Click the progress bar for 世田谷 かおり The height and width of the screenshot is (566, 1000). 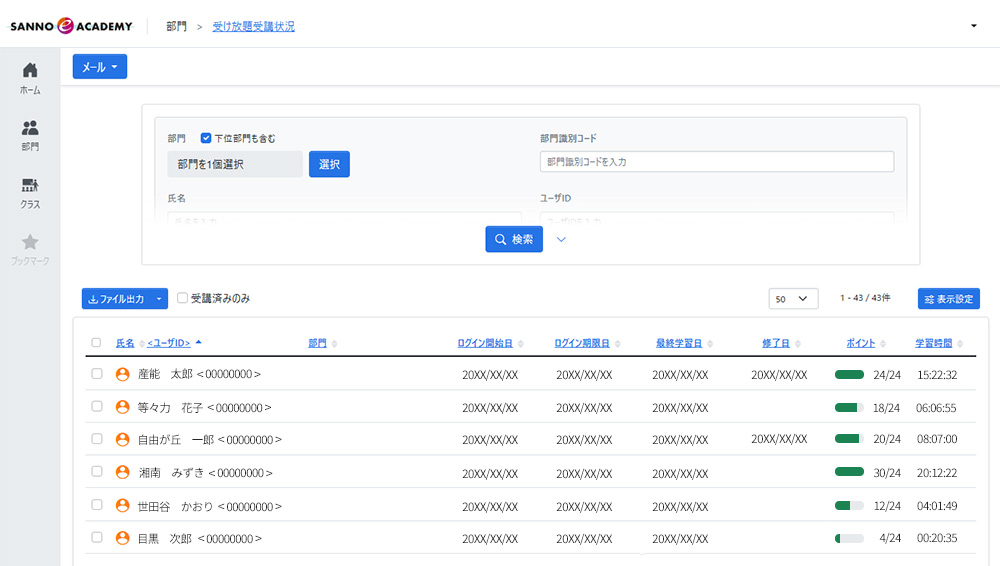click(x=849, y=506)
